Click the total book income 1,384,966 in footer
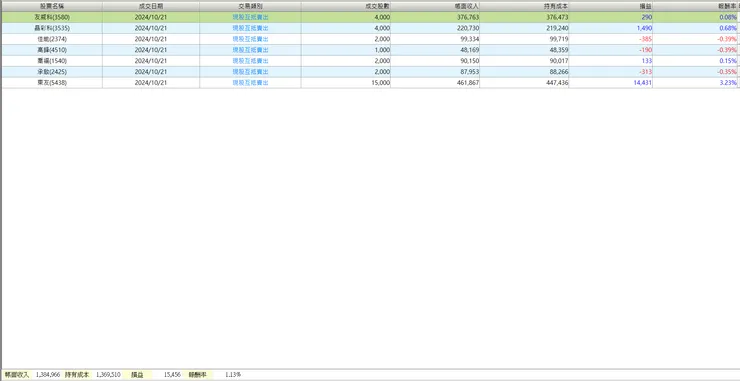 coord(48,374)
